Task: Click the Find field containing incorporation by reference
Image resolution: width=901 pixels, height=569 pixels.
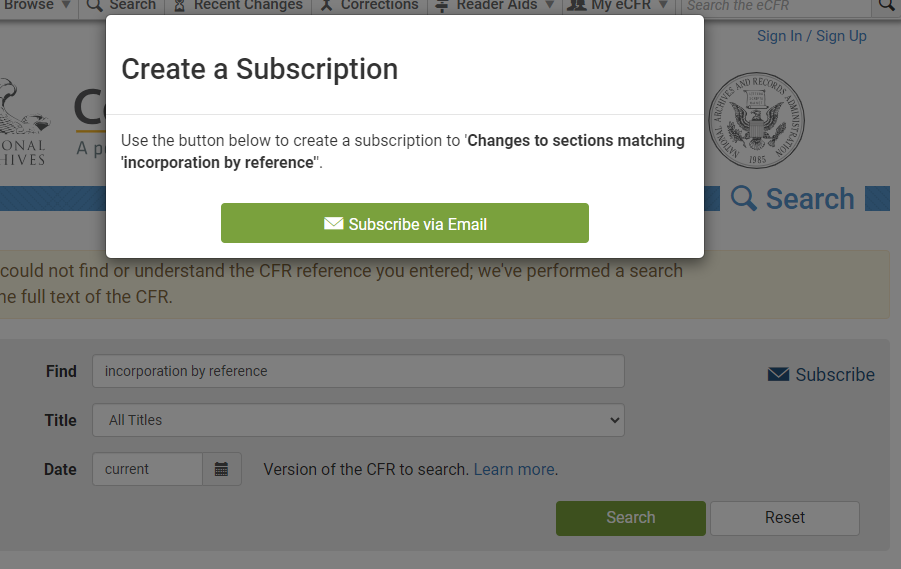Action: pos(358,371)
